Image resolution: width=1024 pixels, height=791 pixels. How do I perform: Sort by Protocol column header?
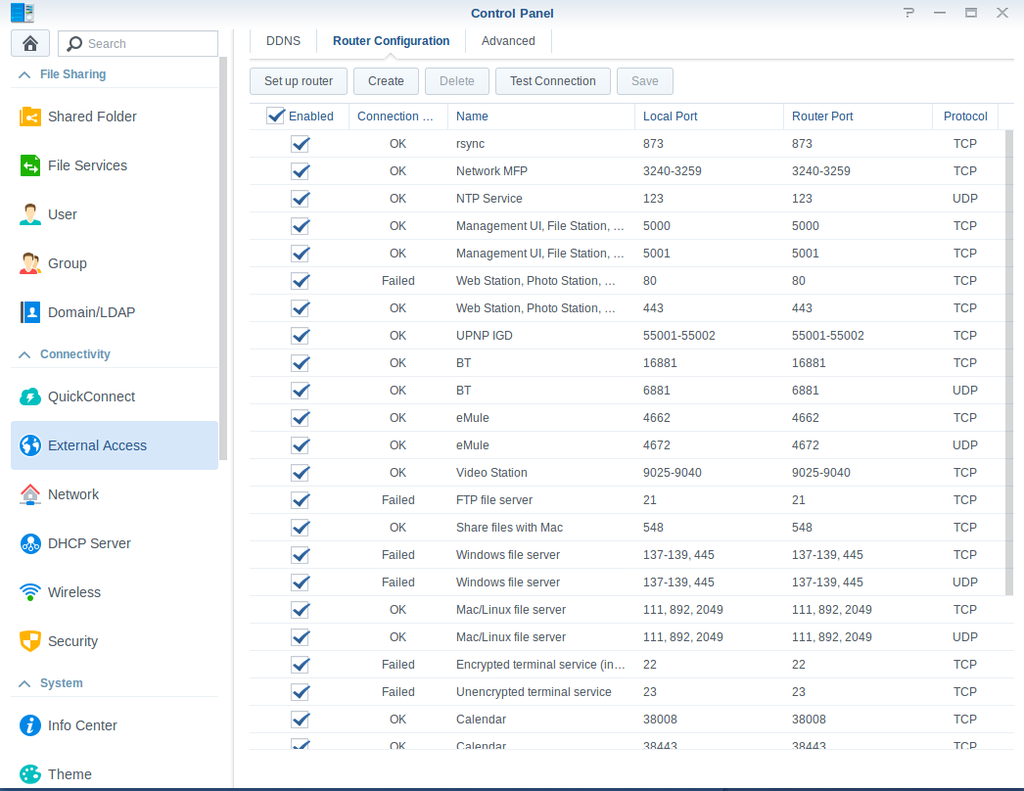[965, 116]
